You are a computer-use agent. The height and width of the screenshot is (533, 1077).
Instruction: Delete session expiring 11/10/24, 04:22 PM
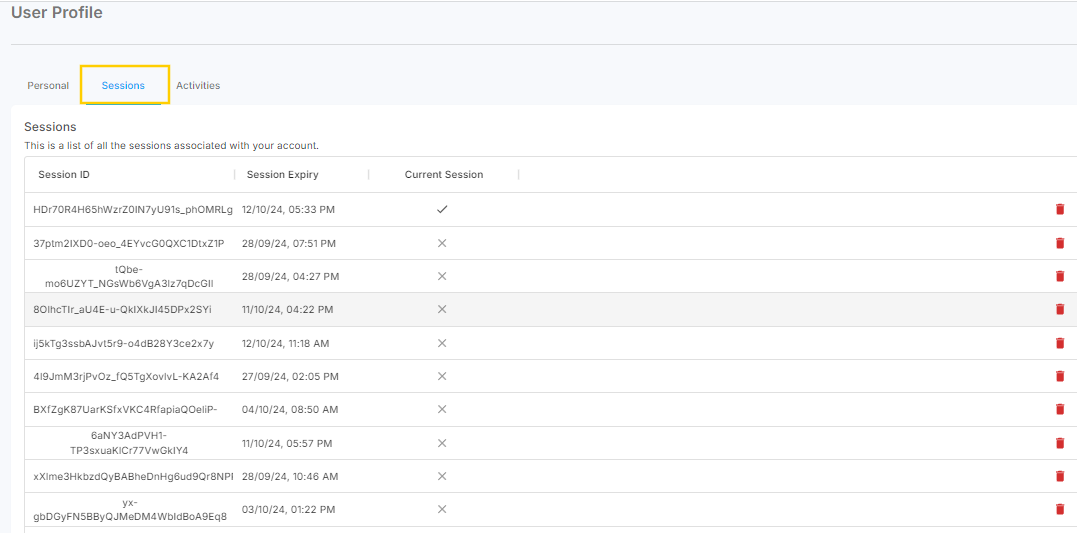click(1060, 309)
